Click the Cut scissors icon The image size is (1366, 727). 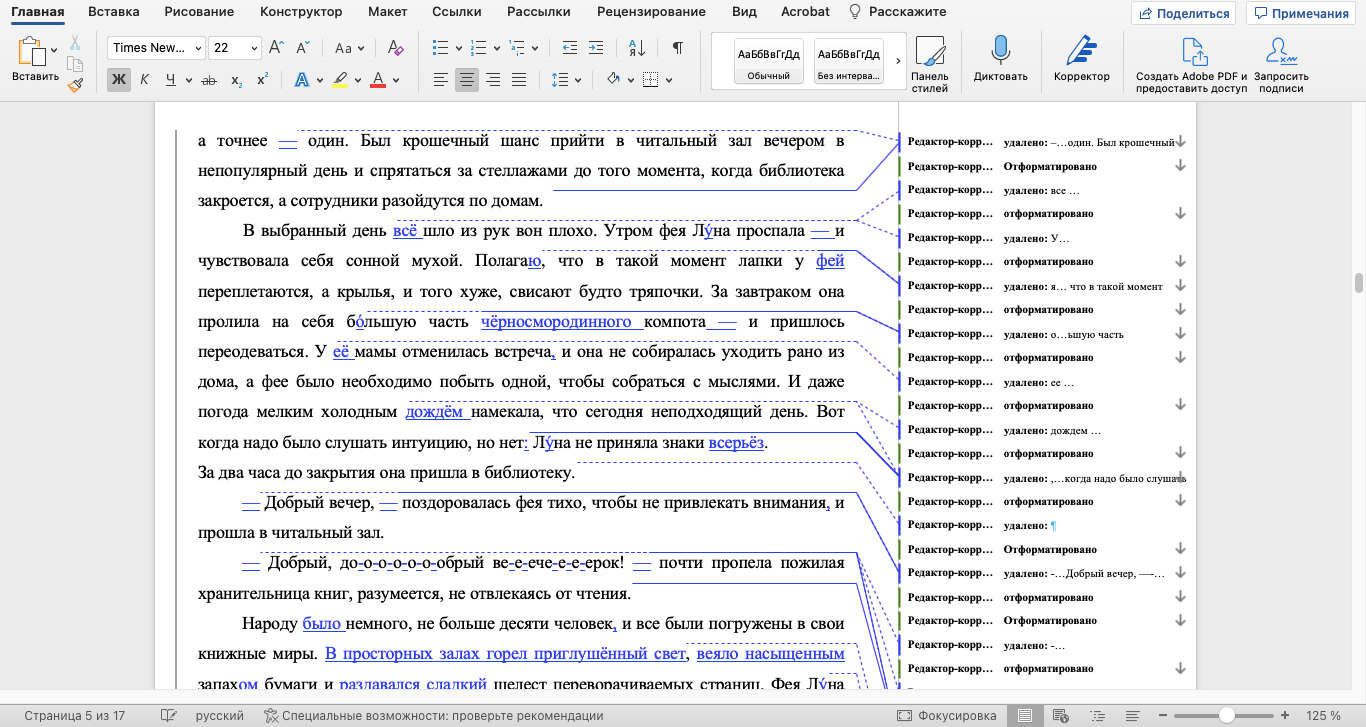click(75, 44)
